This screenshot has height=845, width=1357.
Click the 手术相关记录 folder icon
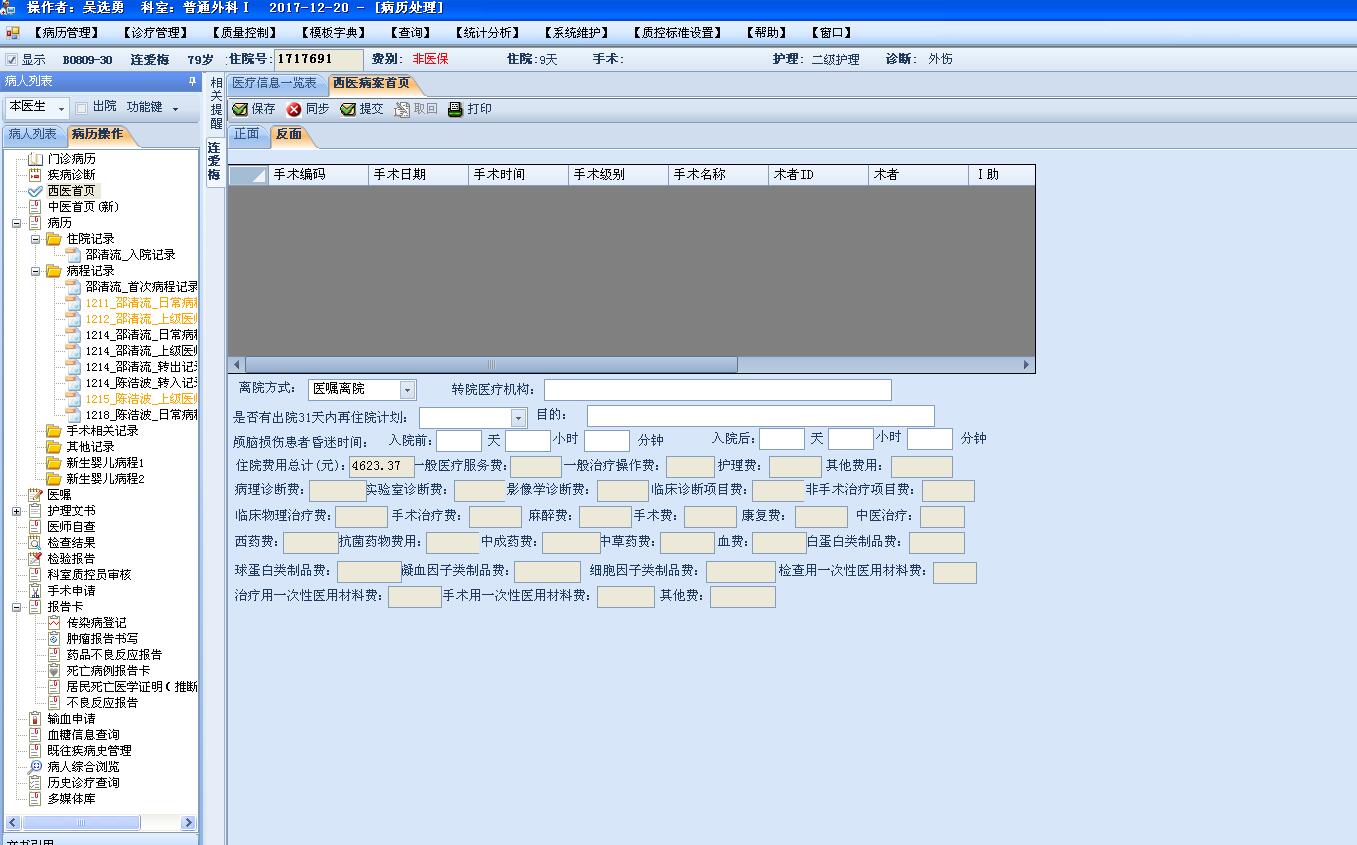pos(54,431)
